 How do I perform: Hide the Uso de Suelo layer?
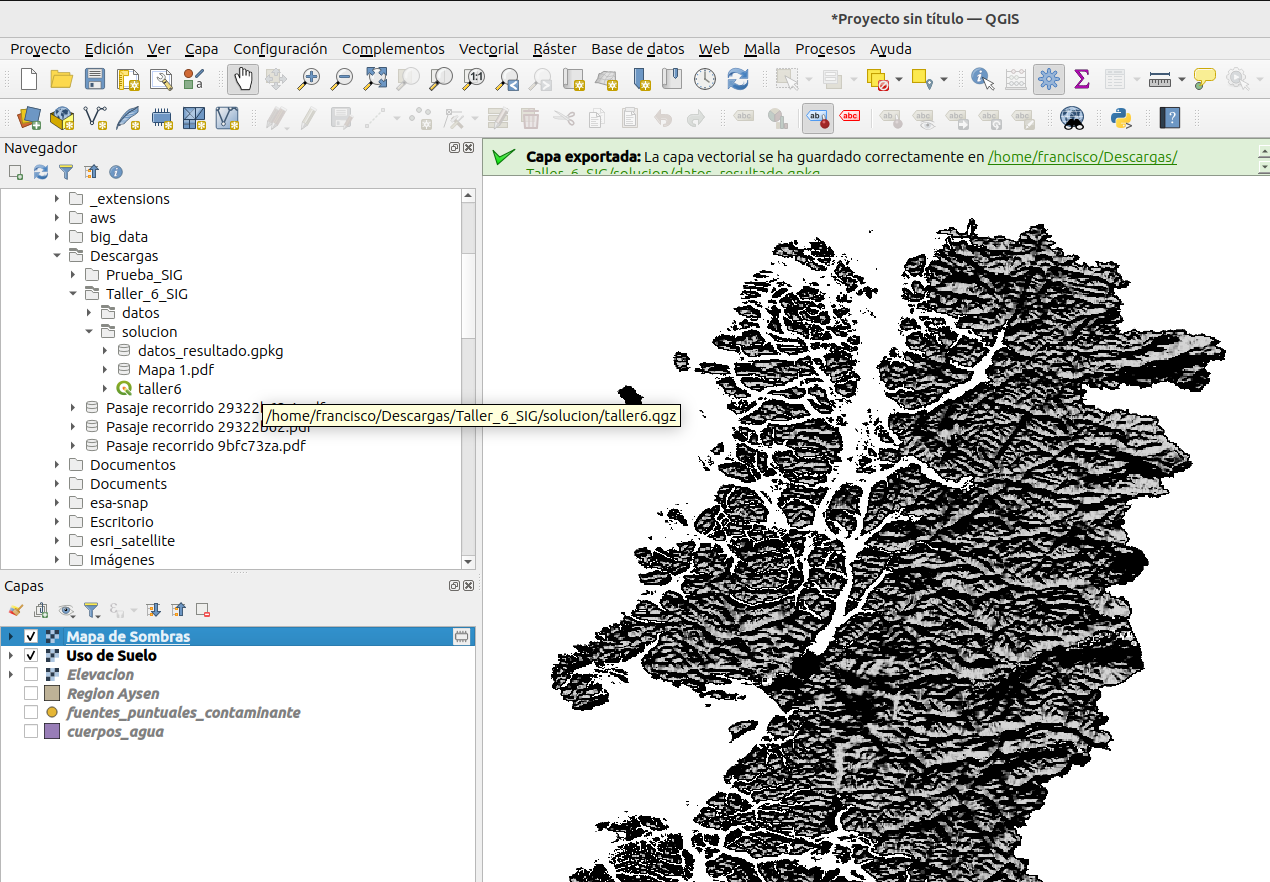31,656
